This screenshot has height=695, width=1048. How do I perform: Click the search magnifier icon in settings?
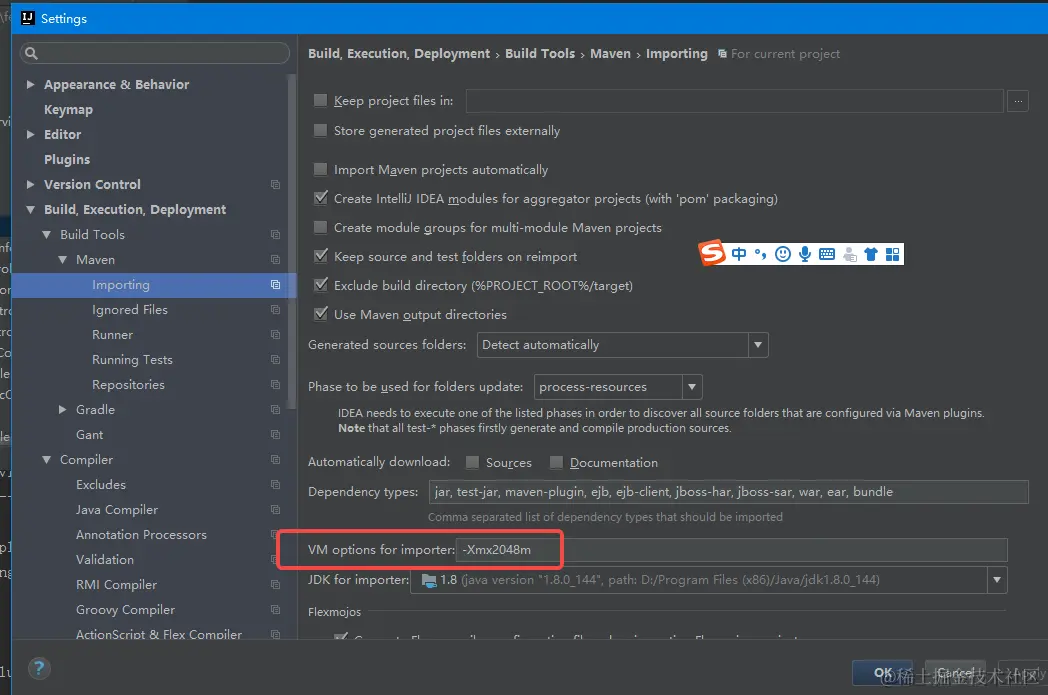click(31, 53)
